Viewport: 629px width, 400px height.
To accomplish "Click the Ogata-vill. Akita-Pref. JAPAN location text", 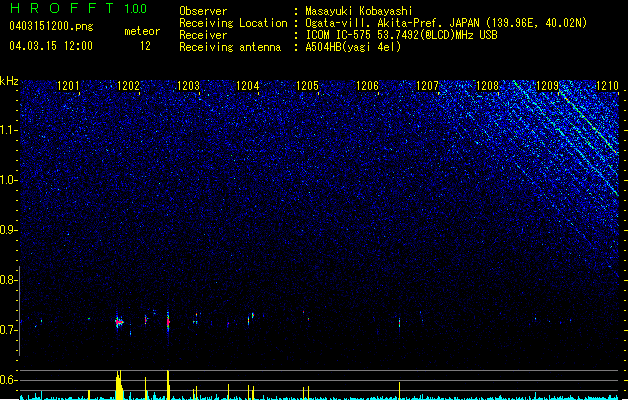I will tap(446, 23).
